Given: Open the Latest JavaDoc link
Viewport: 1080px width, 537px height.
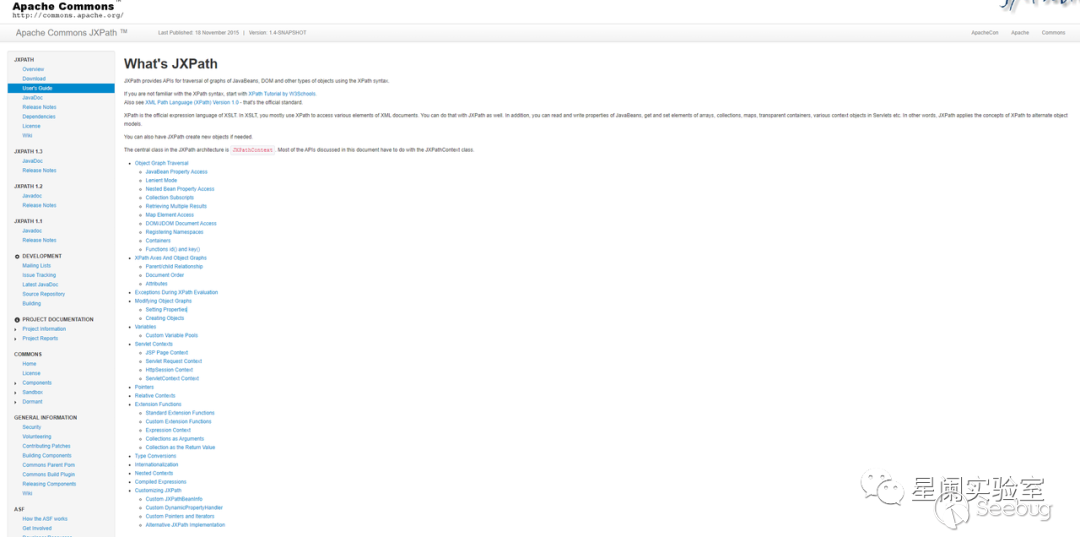Looking at the screenshot, I should 40,284.
